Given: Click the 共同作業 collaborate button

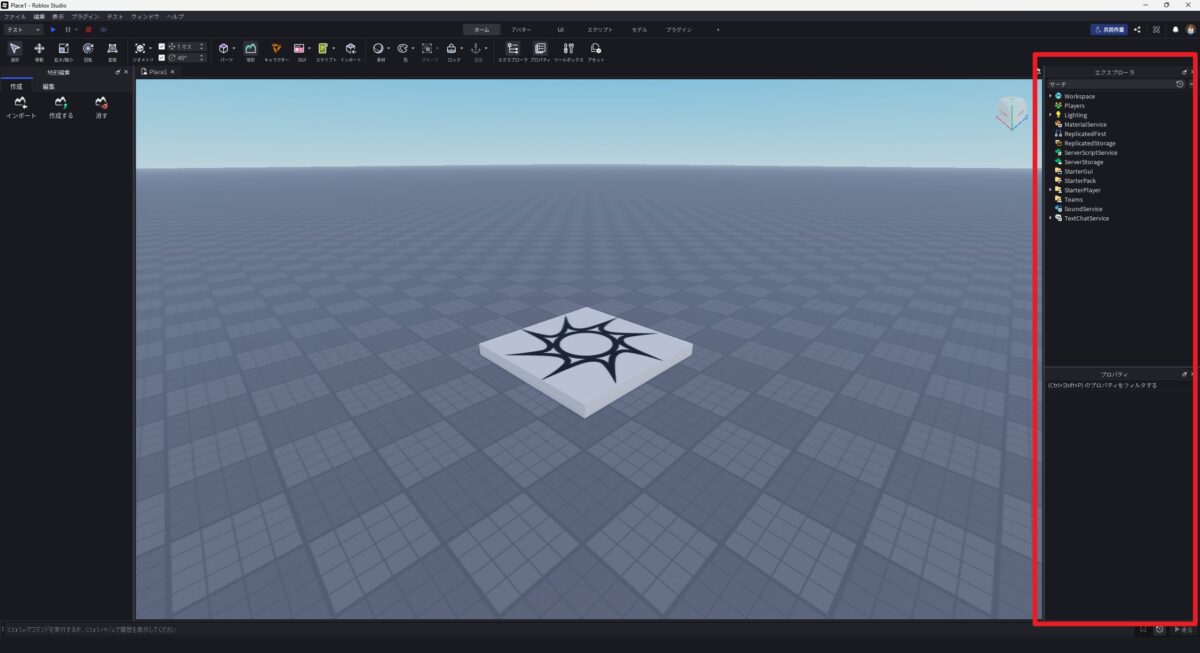Looking at the screenshot, I should (1109, 30).
